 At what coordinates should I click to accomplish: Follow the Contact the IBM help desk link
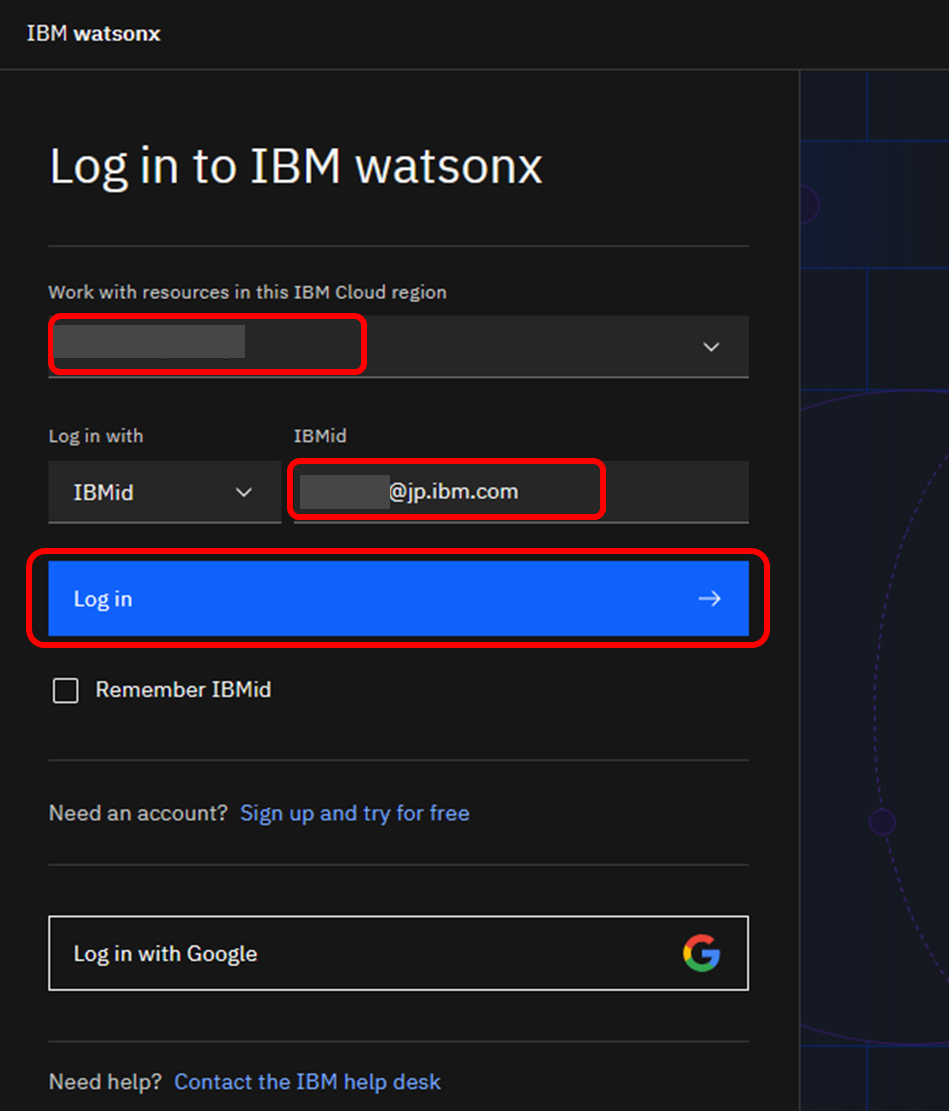coord(307,1082)
